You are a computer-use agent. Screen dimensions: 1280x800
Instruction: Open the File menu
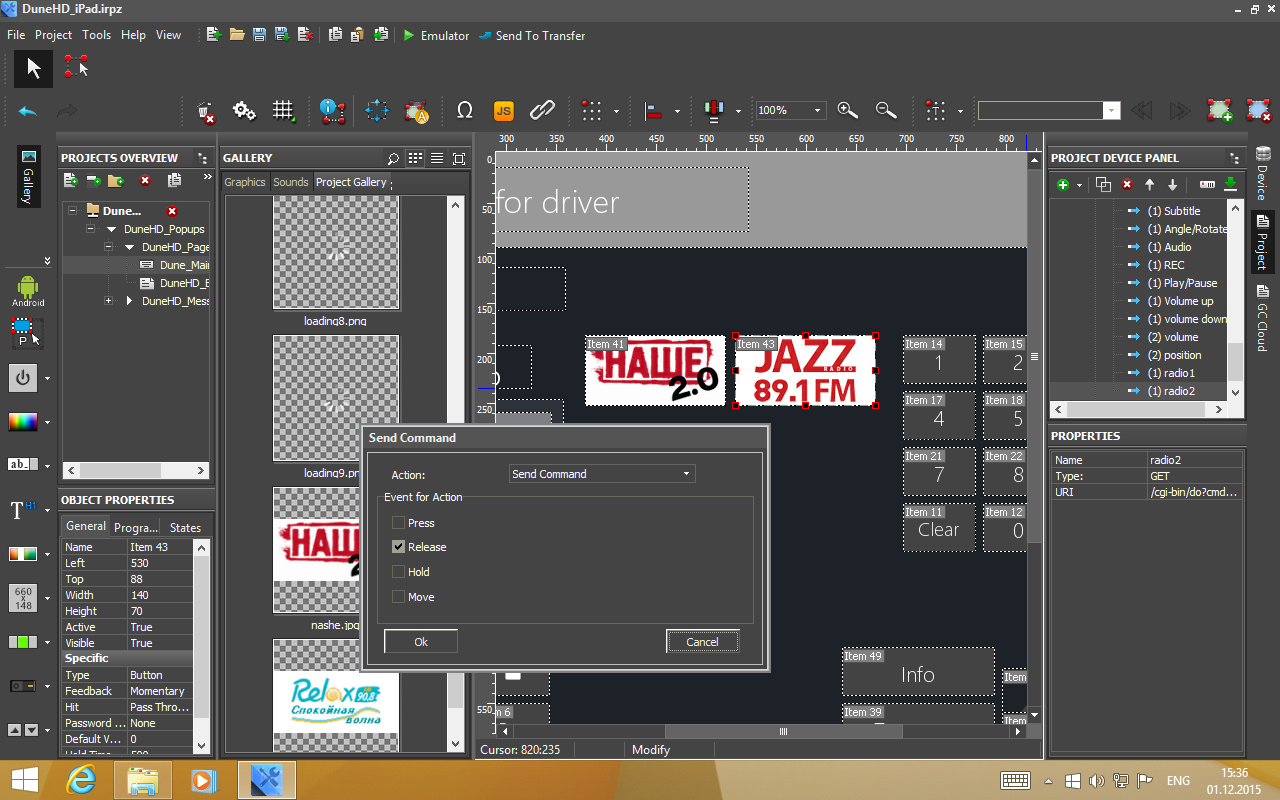[x=16, y=35]
